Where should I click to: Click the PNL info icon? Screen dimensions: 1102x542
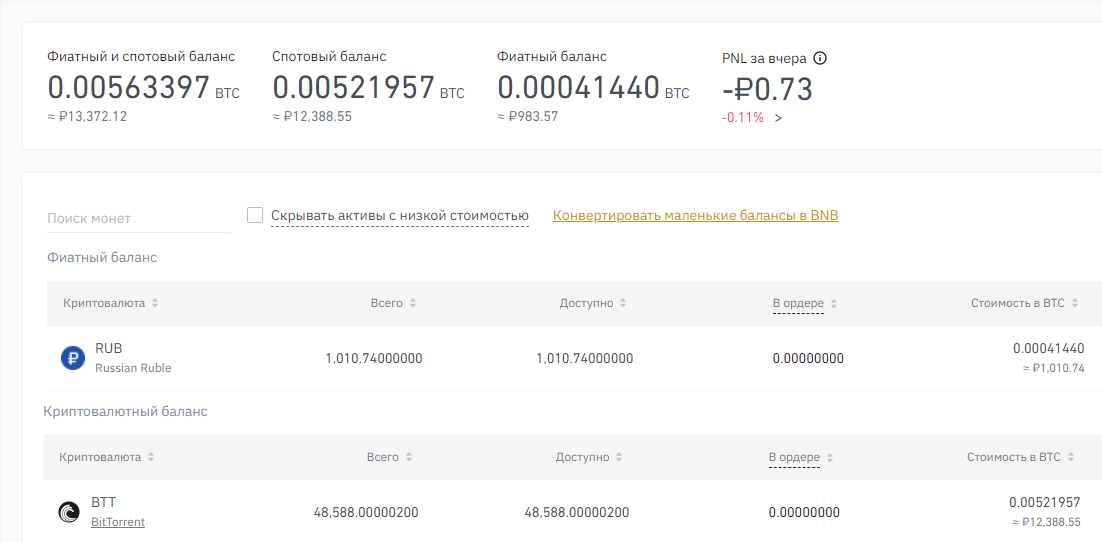coord(819,58)
